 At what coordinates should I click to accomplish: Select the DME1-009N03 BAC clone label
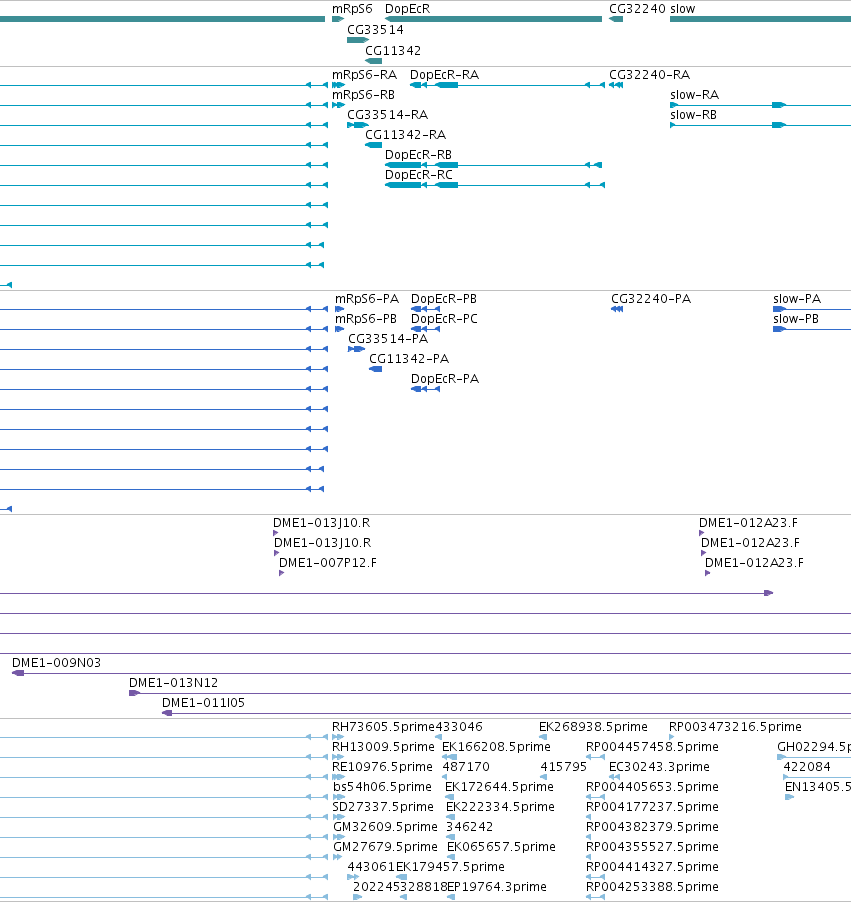pos(56,663)
